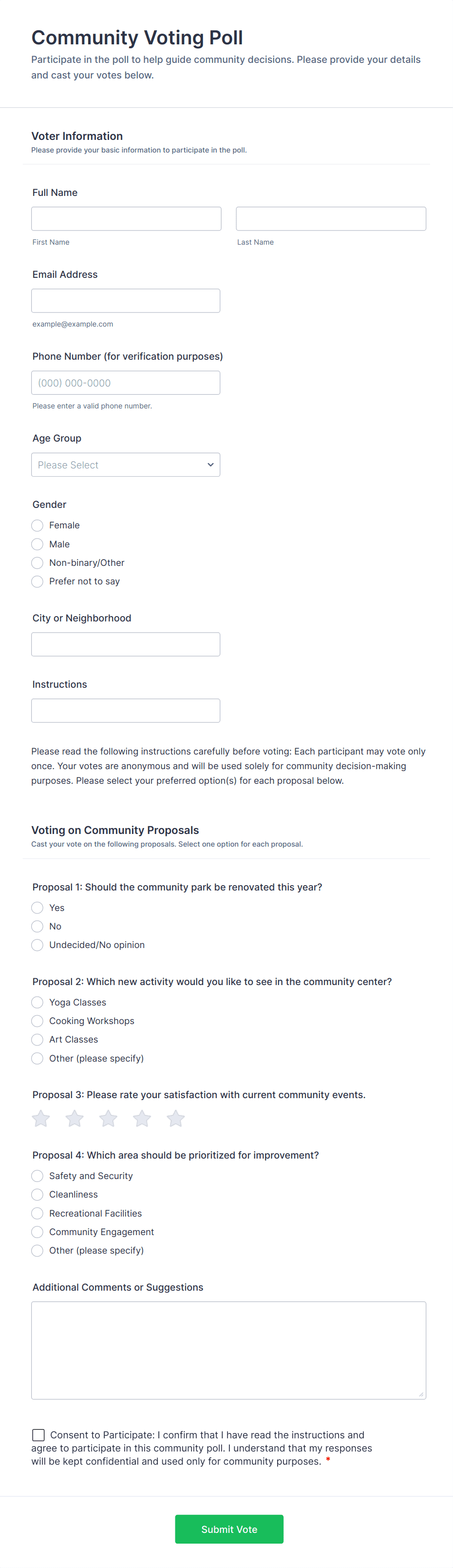
Task: Select Female gender option
Action: [38, 525]
